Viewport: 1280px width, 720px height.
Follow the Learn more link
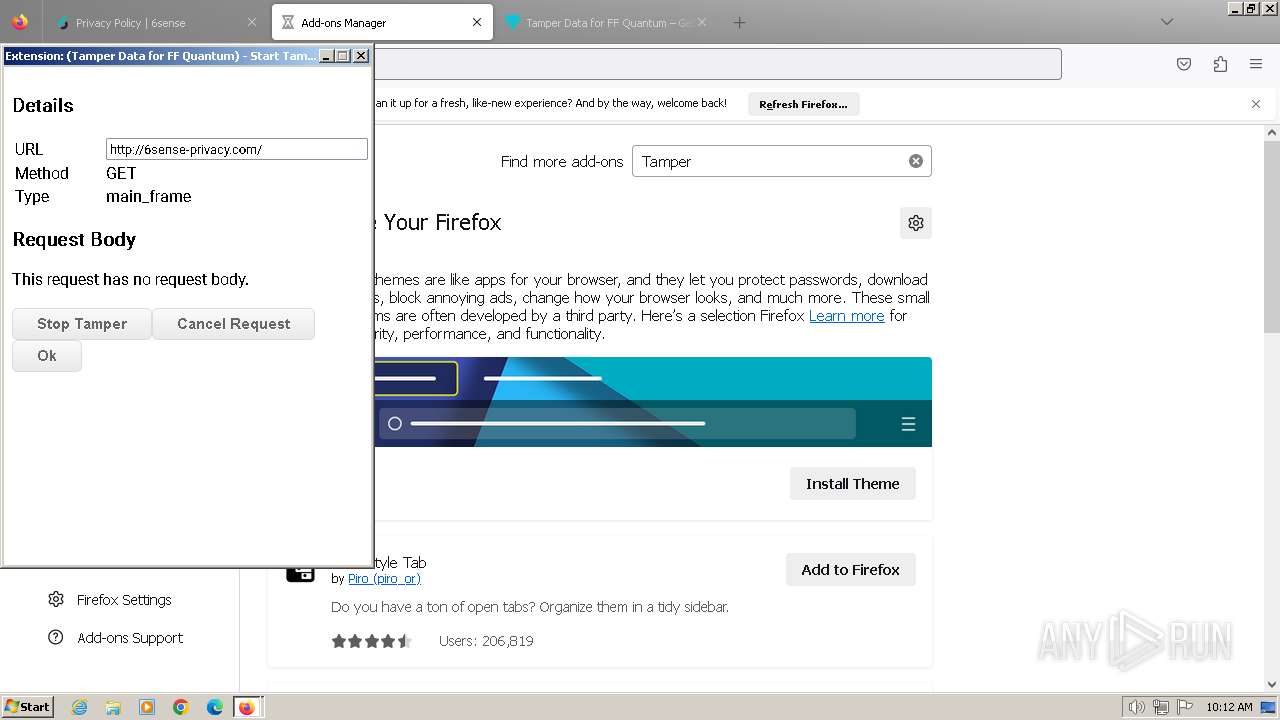tap(847, 315)
